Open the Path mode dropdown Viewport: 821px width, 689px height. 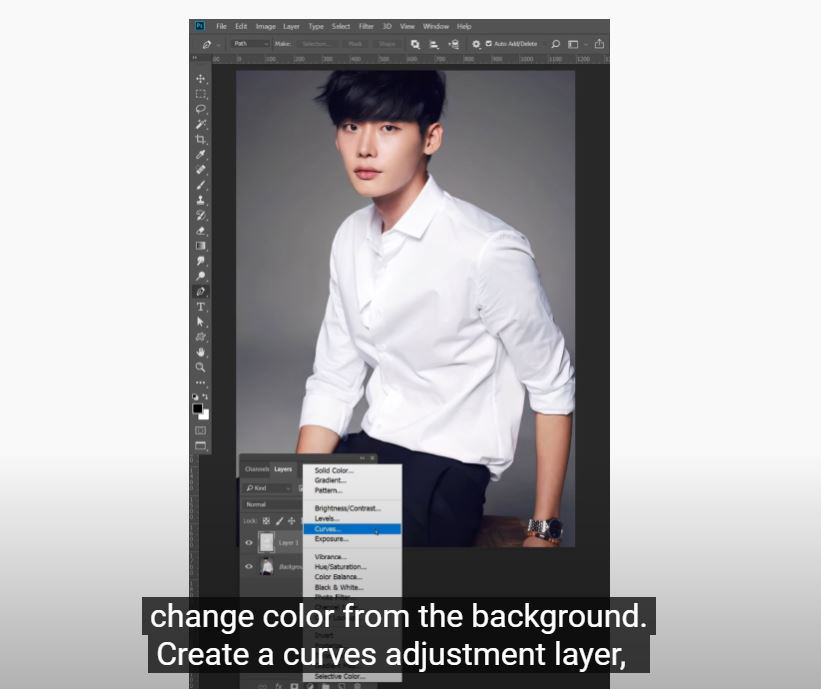(x=251, y=44)
